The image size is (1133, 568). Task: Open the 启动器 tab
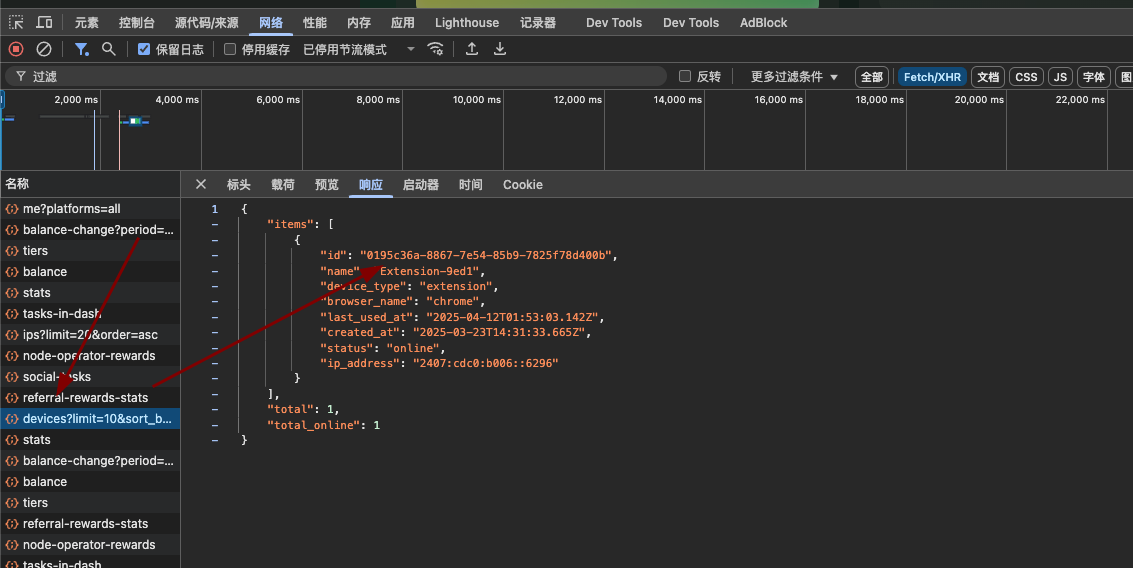pos(421,184)
